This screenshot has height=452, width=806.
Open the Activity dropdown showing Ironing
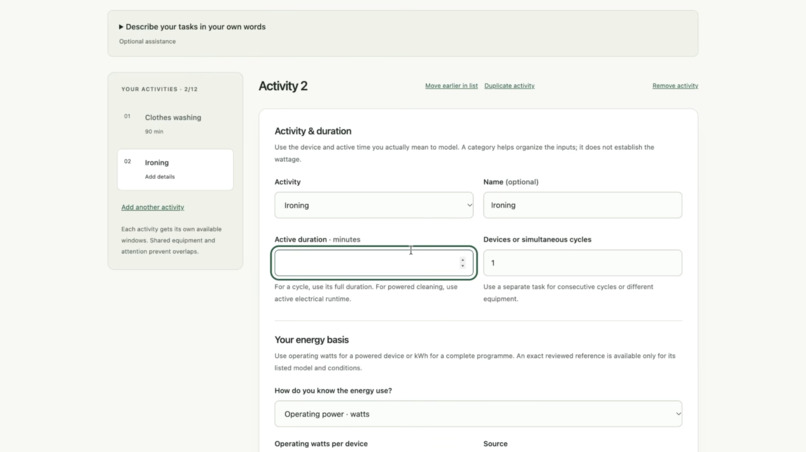(374, 205)
